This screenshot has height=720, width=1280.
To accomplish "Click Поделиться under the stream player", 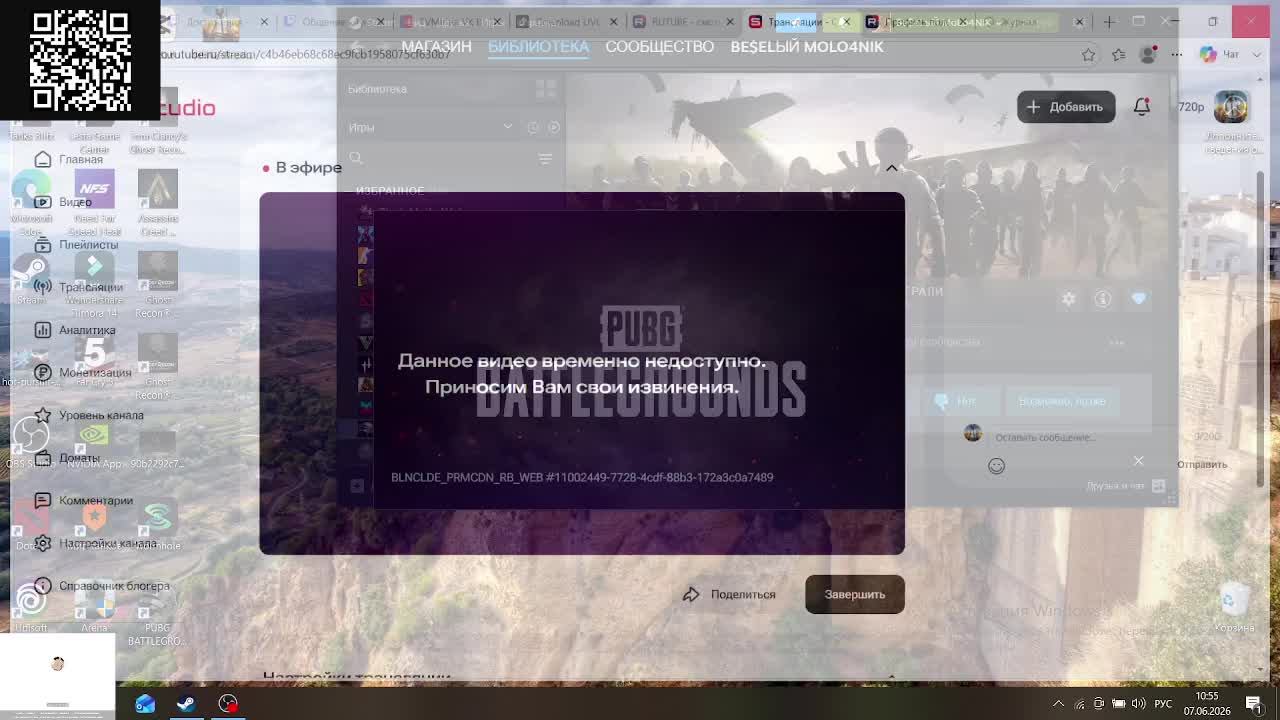I will coord(729,594).
